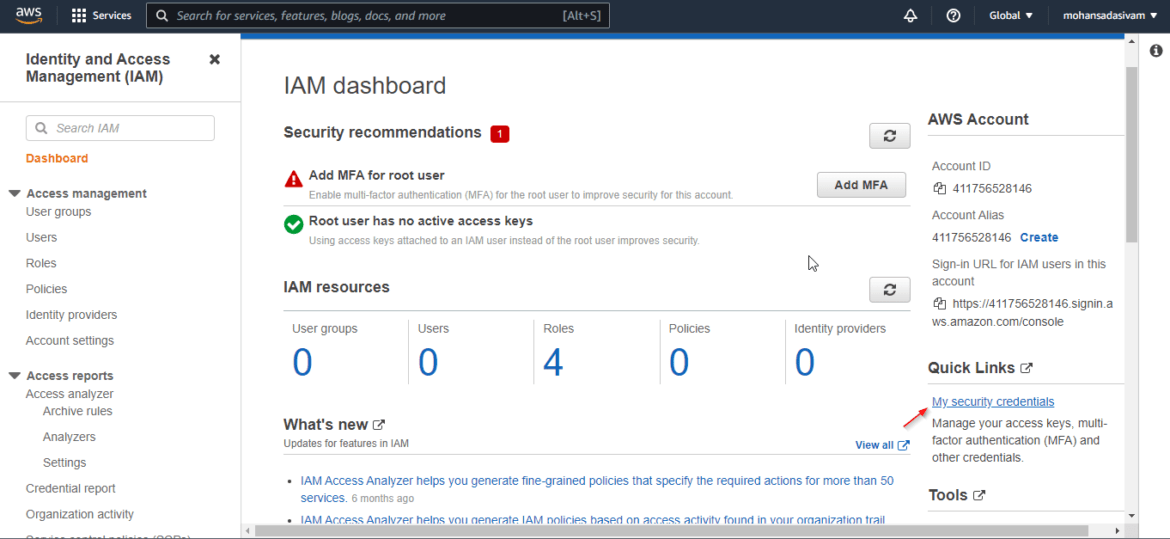Open news link about organization trail policies
This screenshot has width=1170, height=539.
tap(593, 520)
